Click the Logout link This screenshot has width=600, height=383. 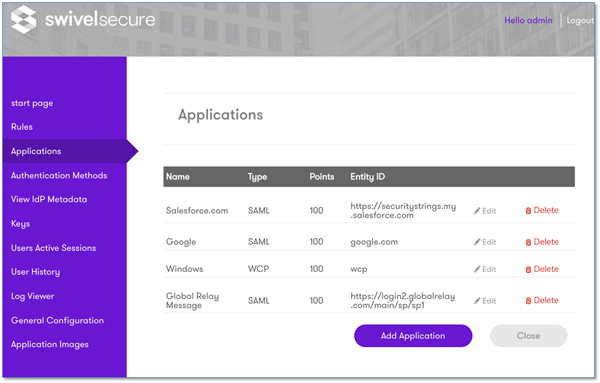click(x=580, y=21)
